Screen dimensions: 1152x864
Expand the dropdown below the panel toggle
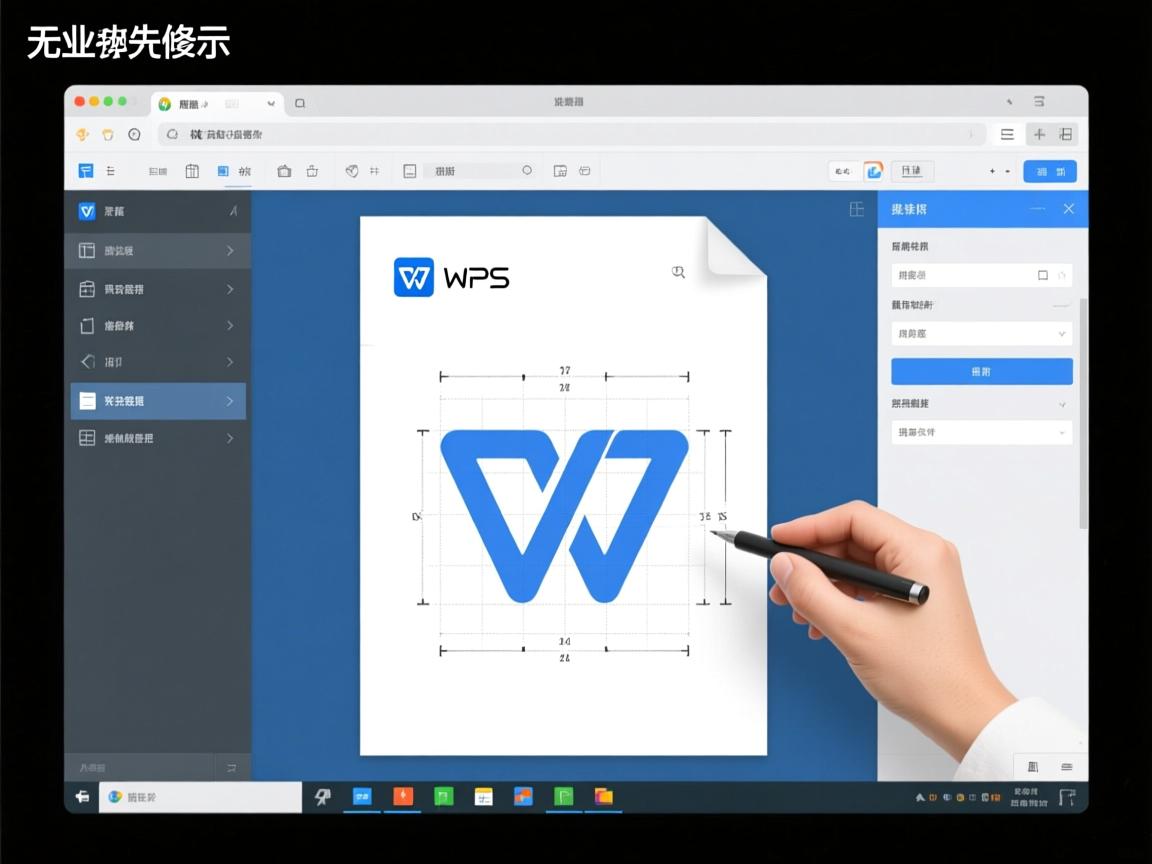pyautogui.click(x=981, y=333)
